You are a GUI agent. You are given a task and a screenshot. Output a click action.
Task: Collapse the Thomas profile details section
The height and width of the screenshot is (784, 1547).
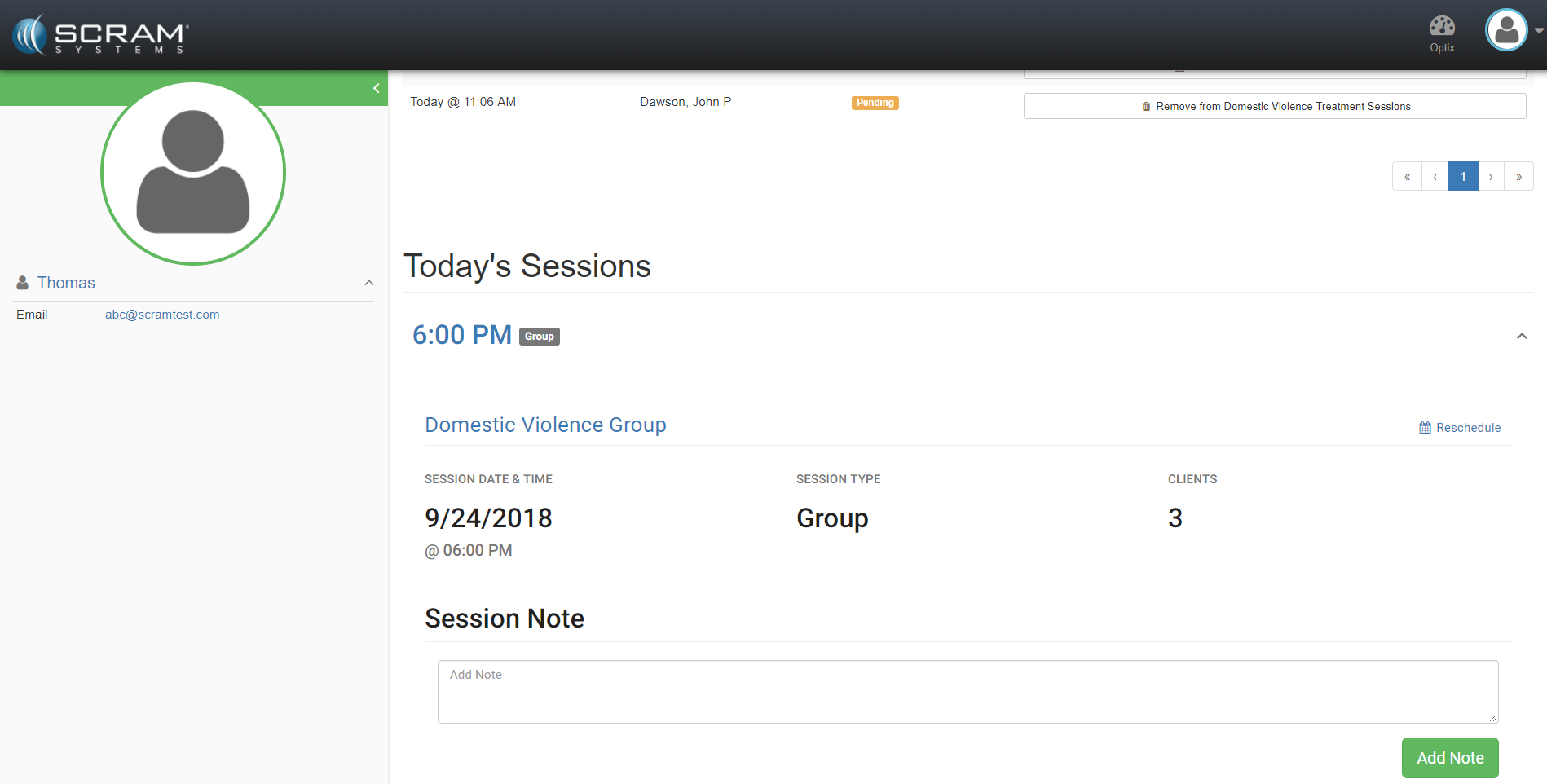pyautogui.click(x=369, y=283)
